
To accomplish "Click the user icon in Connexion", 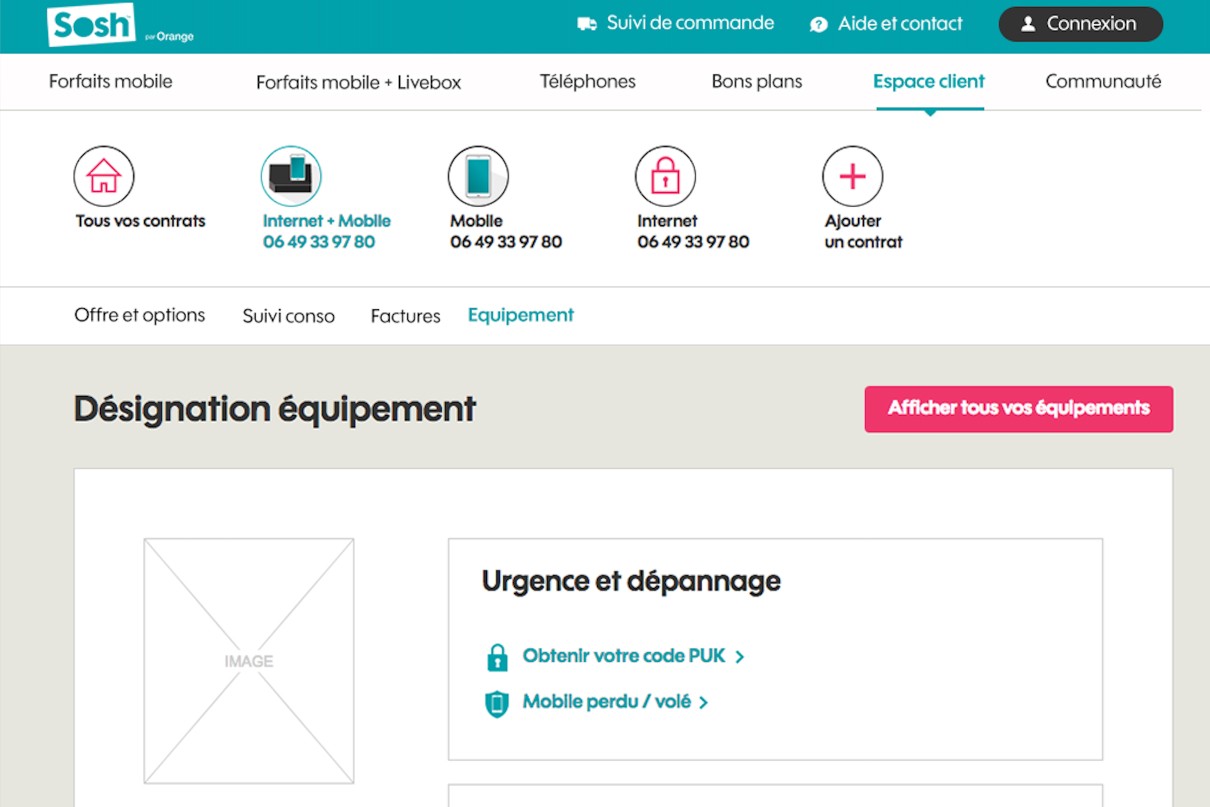I will pyautogui.click(x=1028, y=24).
